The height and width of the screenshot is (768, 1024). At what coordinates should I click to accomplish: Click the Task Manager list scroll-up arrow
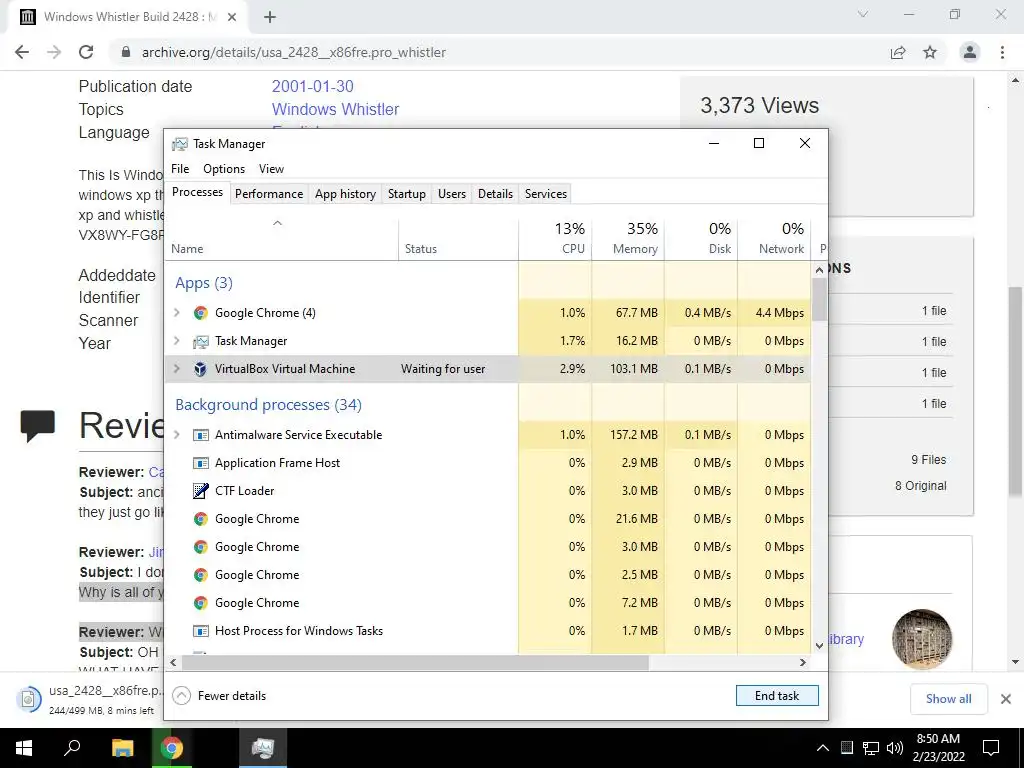(x=820, y=270)
